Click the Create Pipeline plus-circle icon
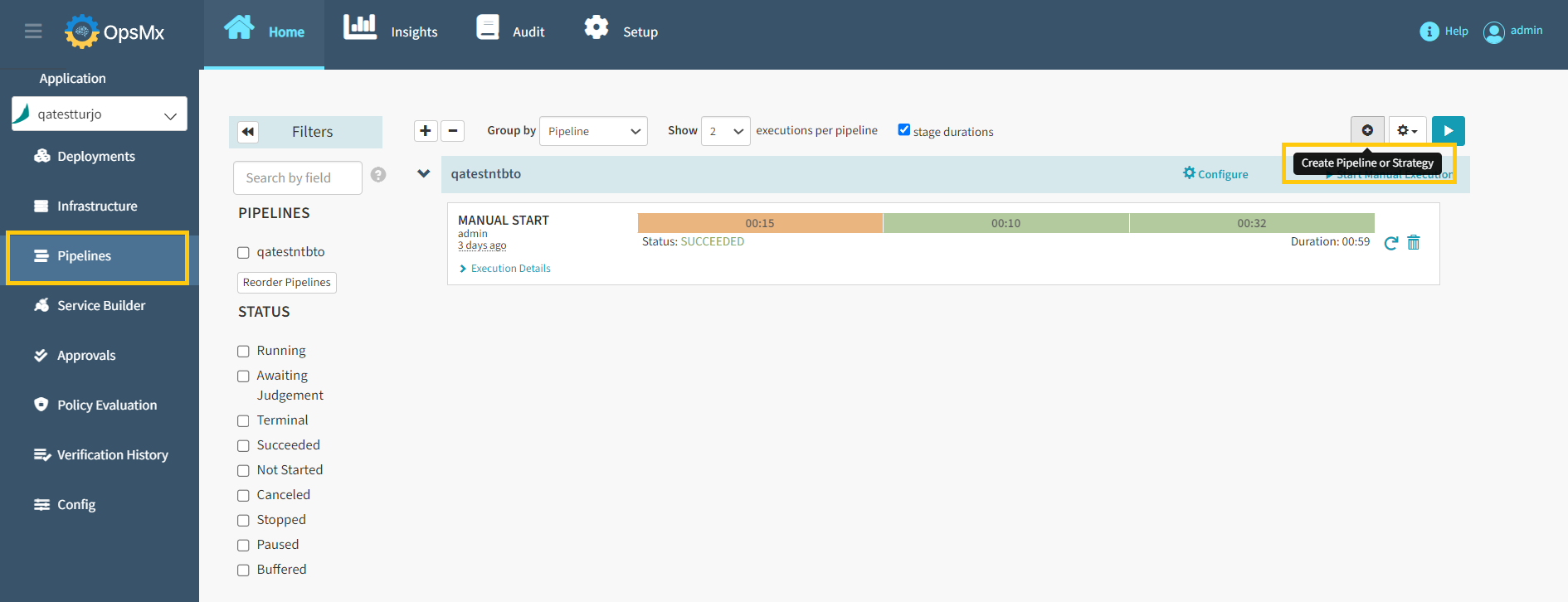Viewport: 1568px width, 602px height. point(1367,130)
